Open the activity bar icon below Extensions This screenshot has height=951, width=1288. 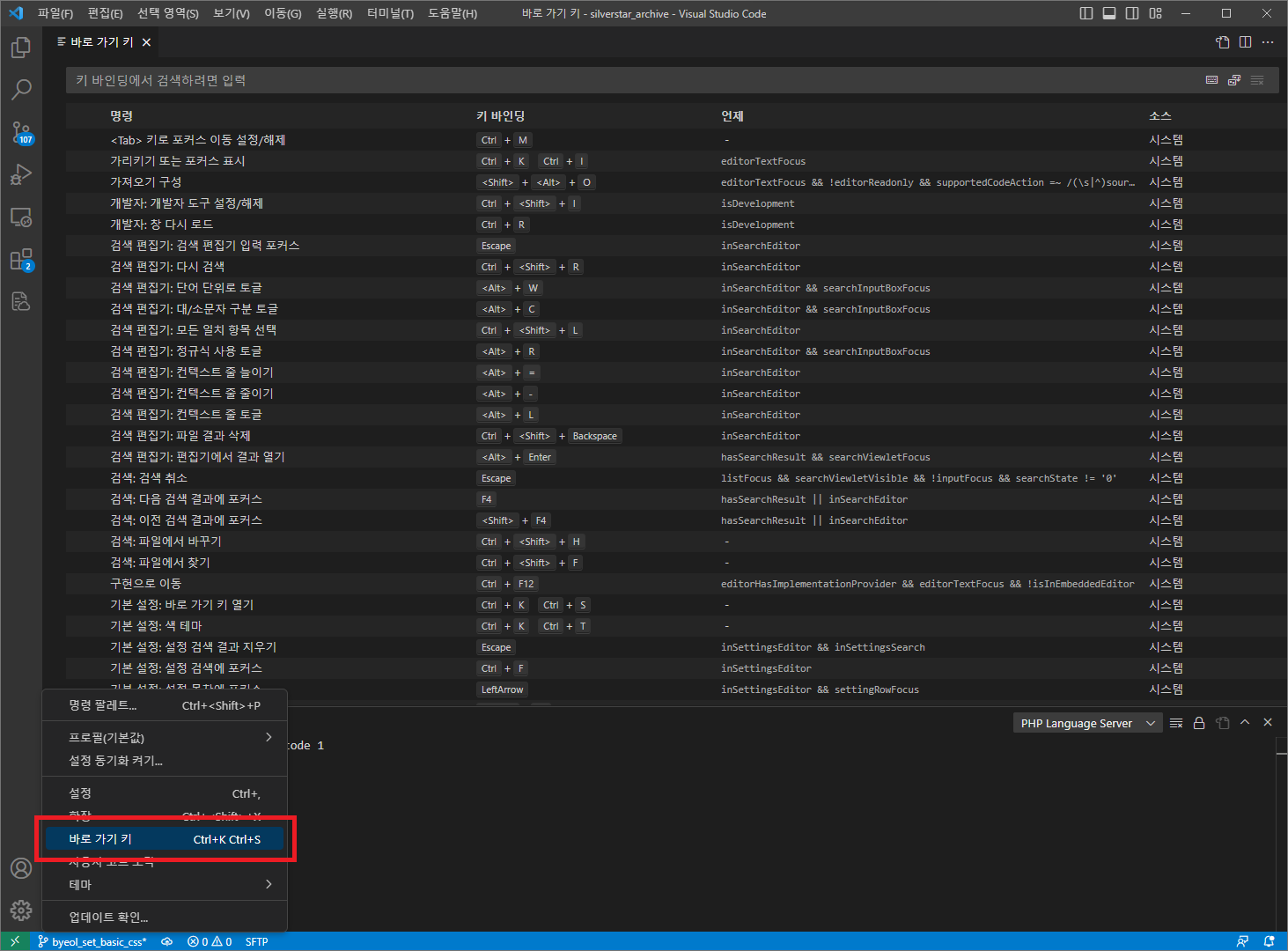pos(21,301)
